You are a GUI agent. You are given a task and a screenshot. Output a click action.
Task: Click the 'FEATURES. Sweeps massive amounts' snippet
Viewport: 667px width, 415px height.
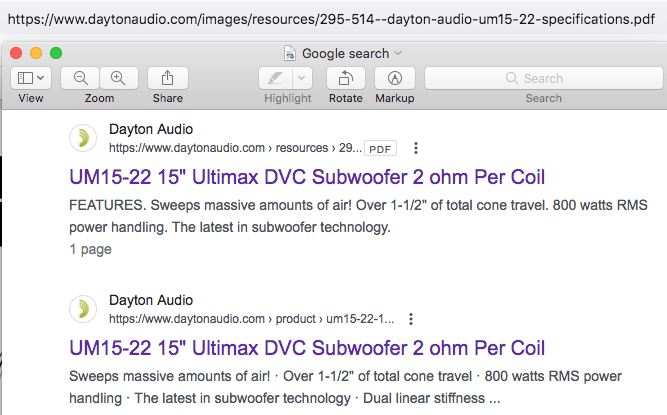pyautogui.click(x=358, y=216)
